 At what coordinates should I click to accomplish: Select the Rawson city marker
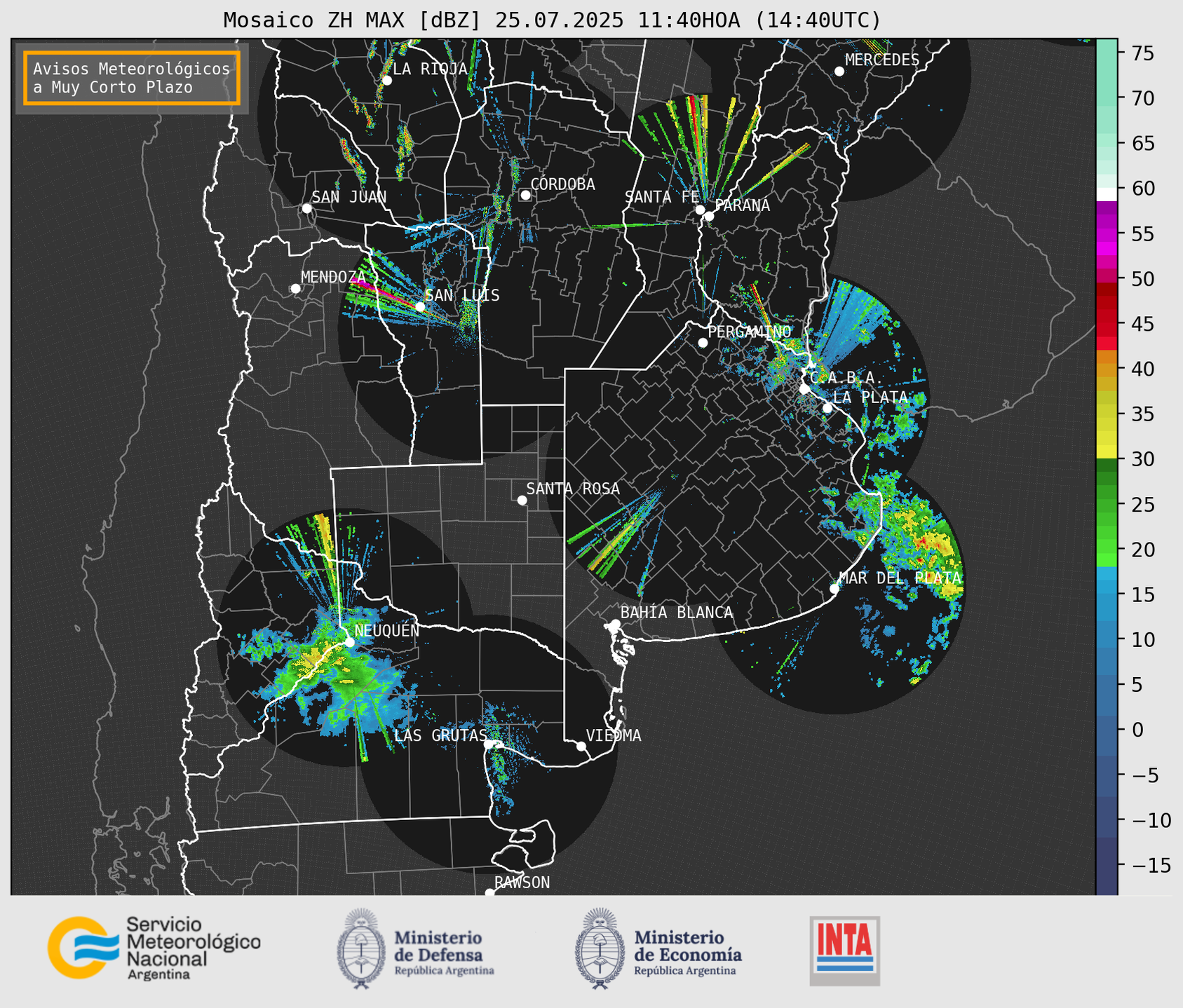click(489, 892)
